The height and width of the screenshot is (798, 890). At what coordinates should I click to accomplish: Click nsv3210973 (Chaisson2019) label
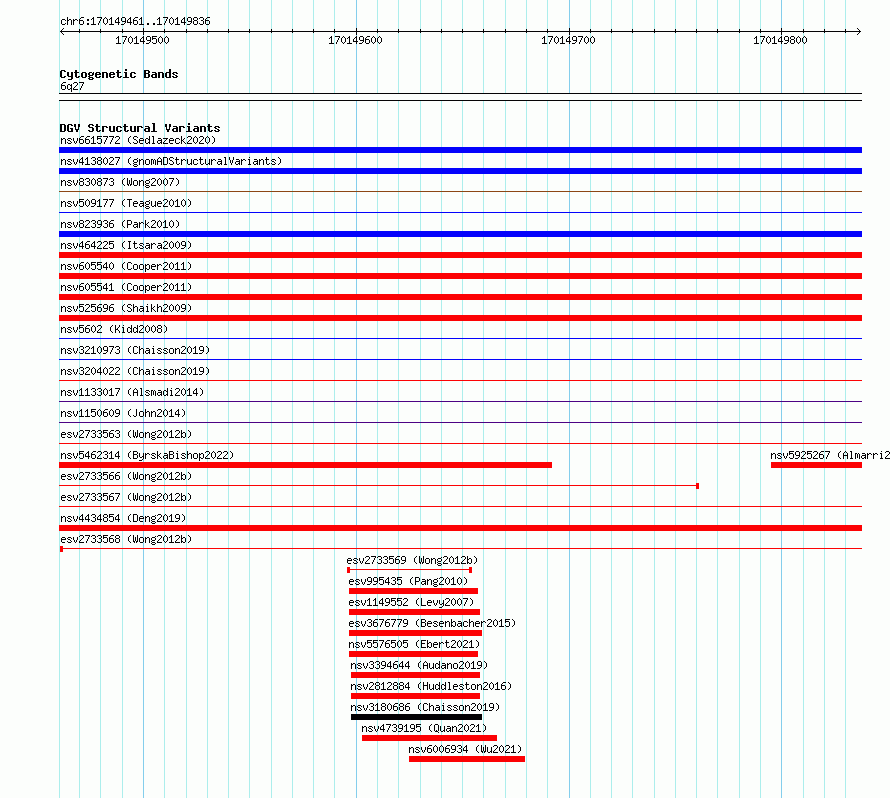(135, 350)
